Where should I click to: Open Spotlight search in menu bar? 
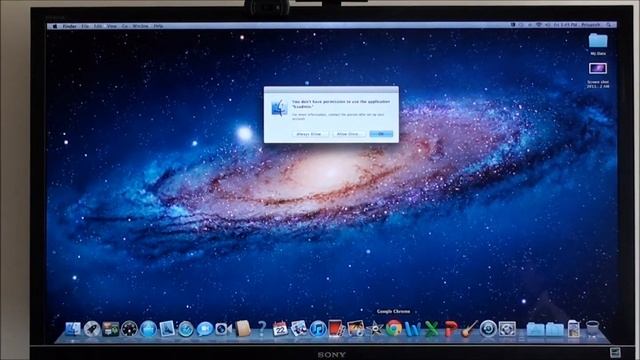click(609, 25)
